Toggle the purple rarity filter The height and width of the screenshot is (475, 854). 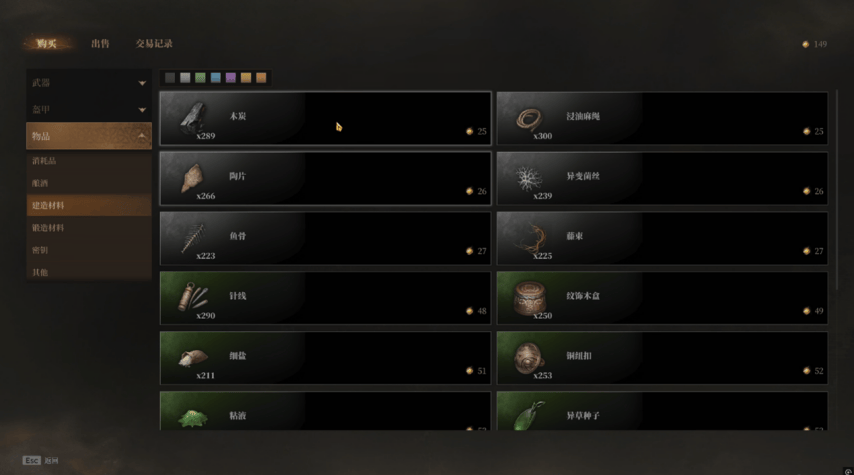tap(231, 78)
